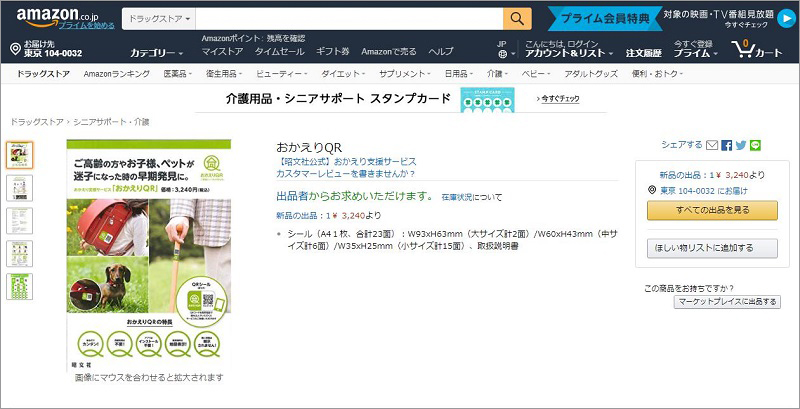Expand the 衛生用品 submenu
Viewport: 800px width, 409px height.
[x=224, y=74]
